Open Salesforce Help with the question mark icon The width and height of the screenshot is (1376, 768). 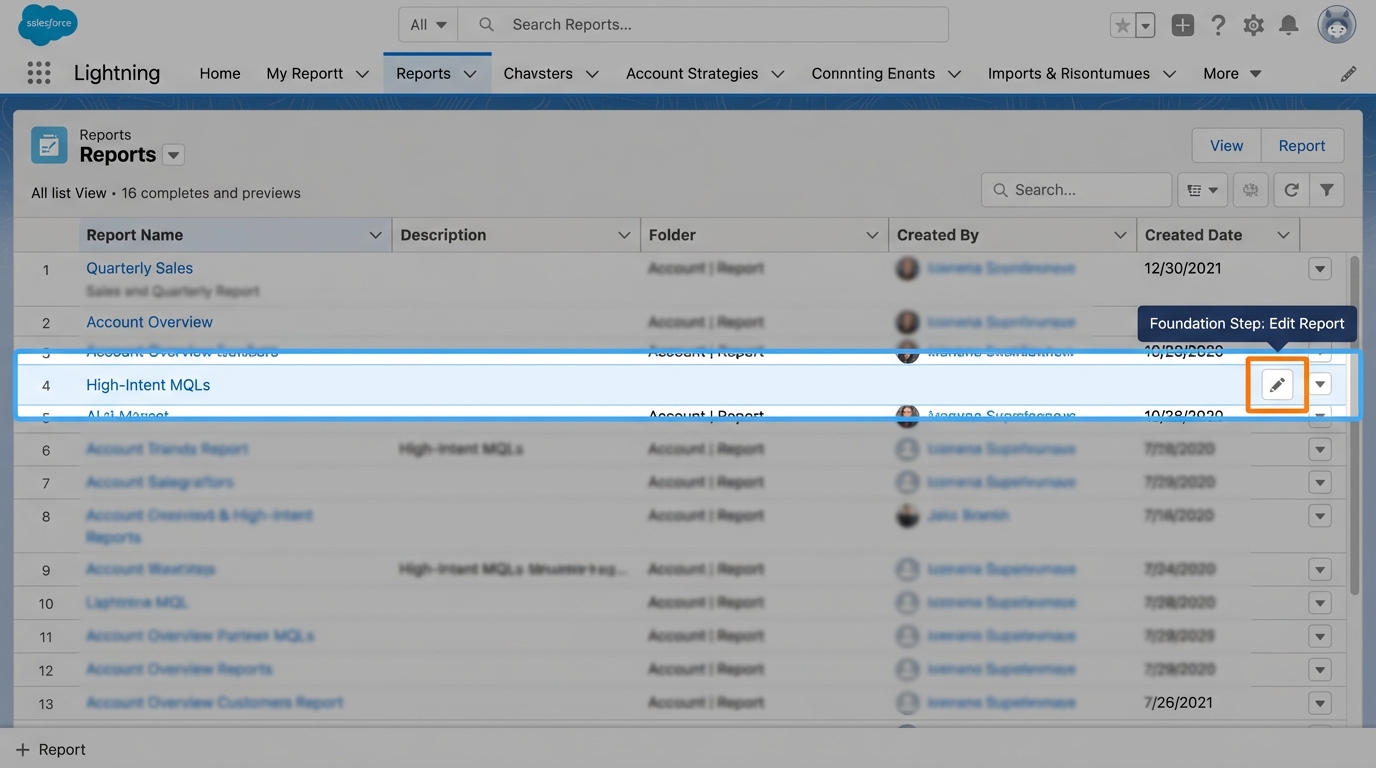click(x=1218, y=24)
